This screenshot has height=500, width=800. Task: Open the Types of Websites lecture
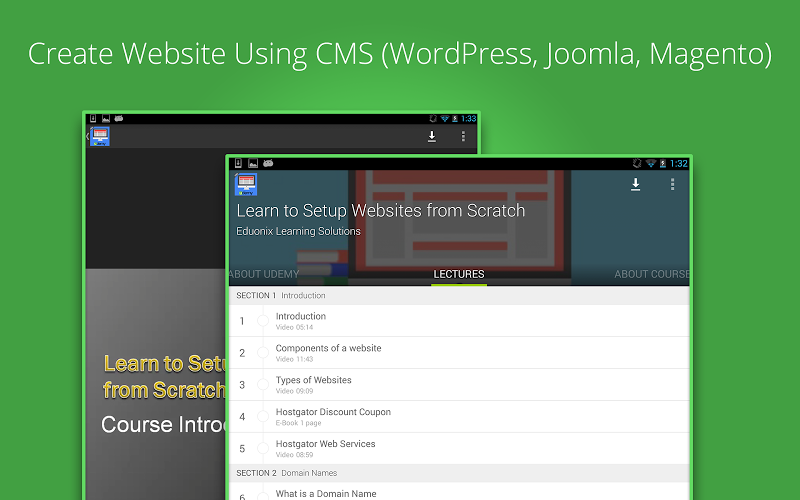(x=459, y=385)
